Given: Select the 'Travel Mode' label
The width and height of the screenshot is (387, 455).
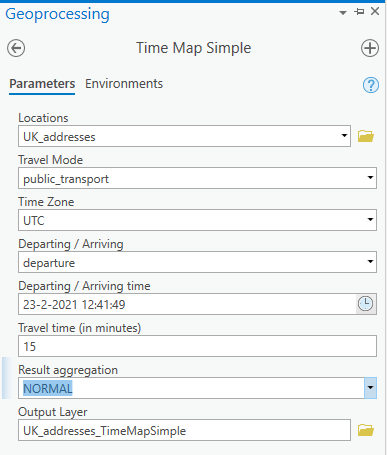Looking at the screenshot, I should point(51,160).
